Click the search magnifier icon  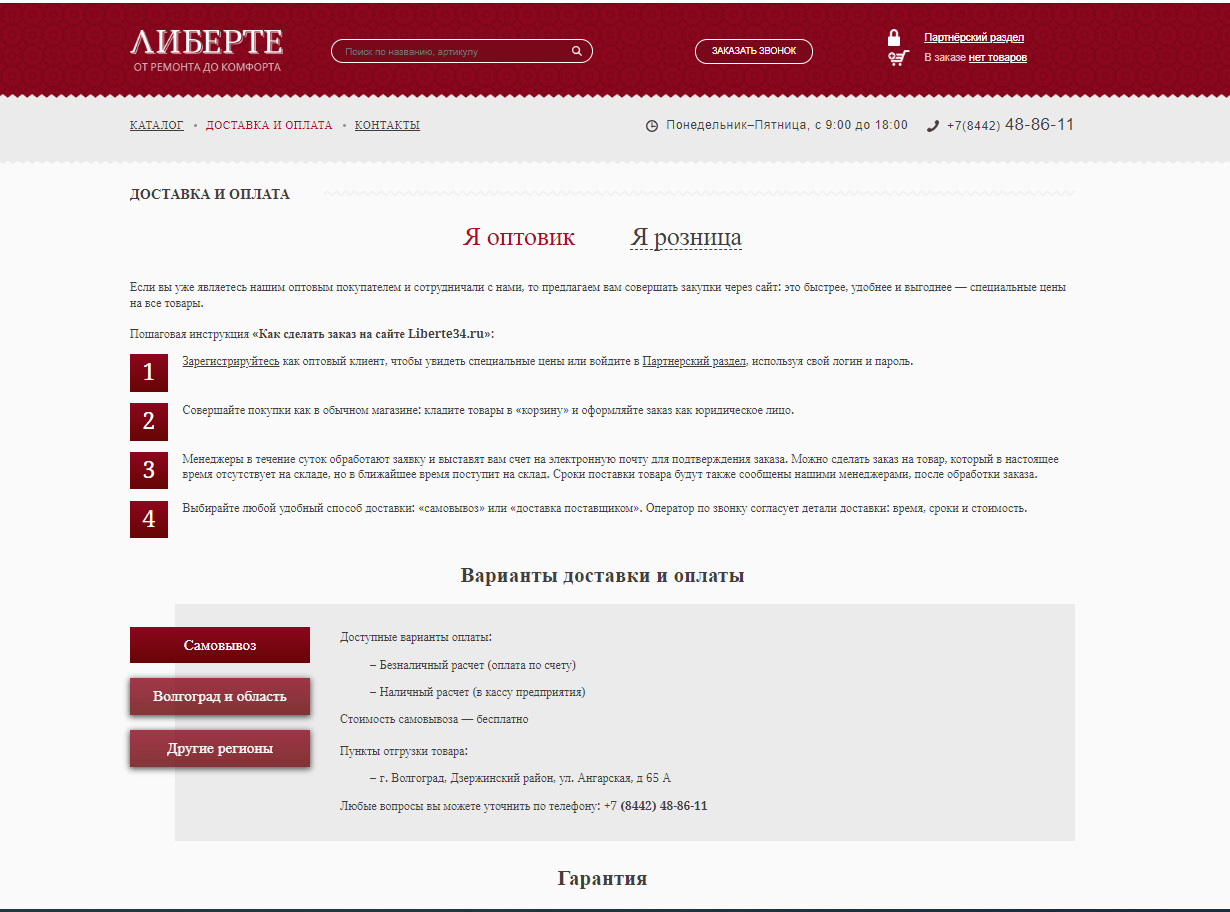tap(577, 51)
